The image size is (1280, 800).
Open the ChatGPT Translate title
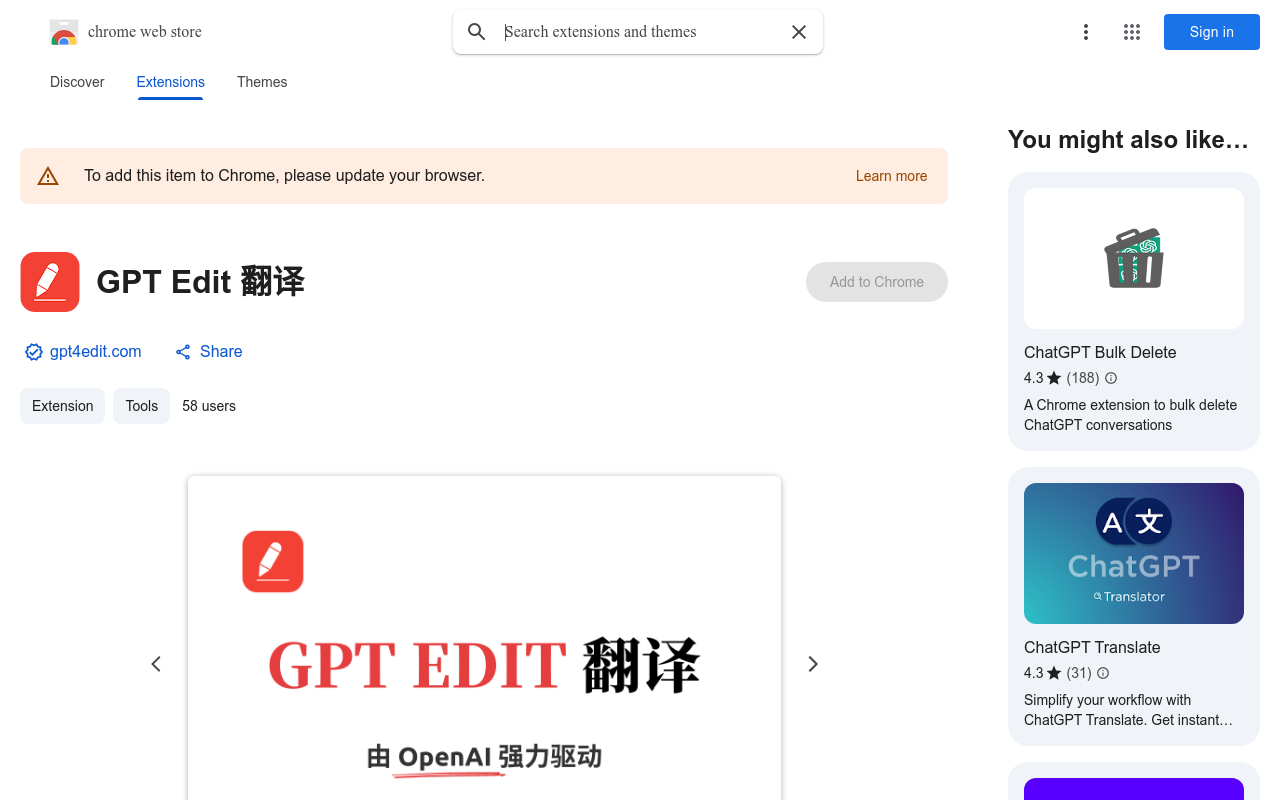(1092, 647)
